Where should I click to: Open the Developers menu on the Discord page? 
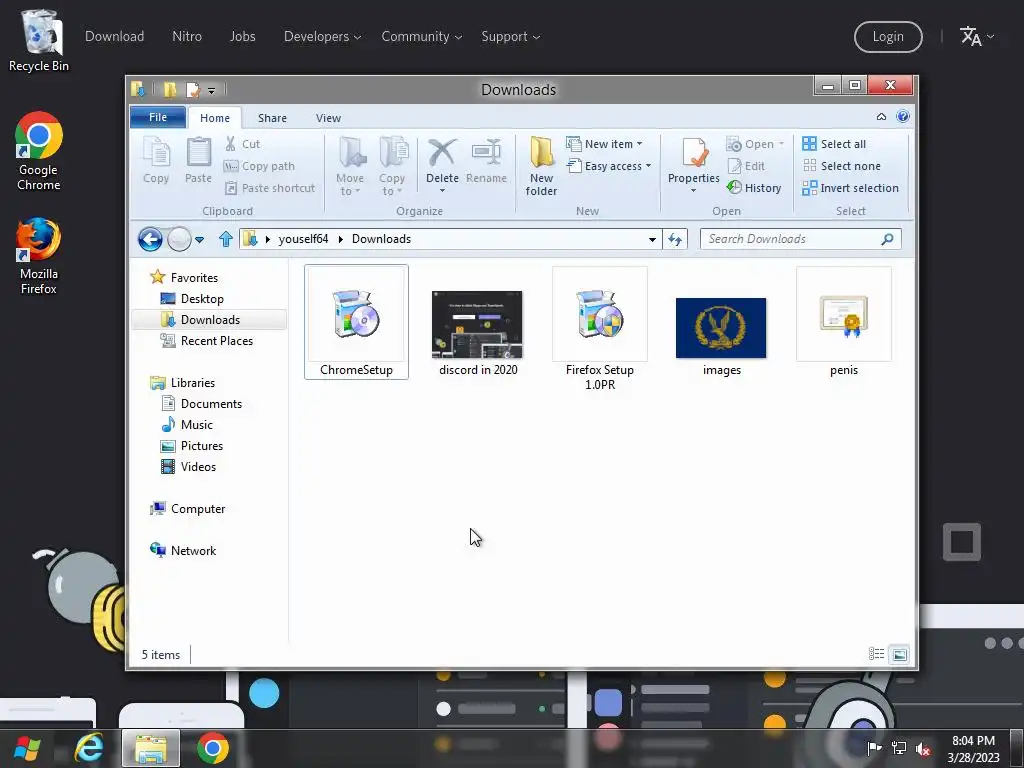[323, 37]
